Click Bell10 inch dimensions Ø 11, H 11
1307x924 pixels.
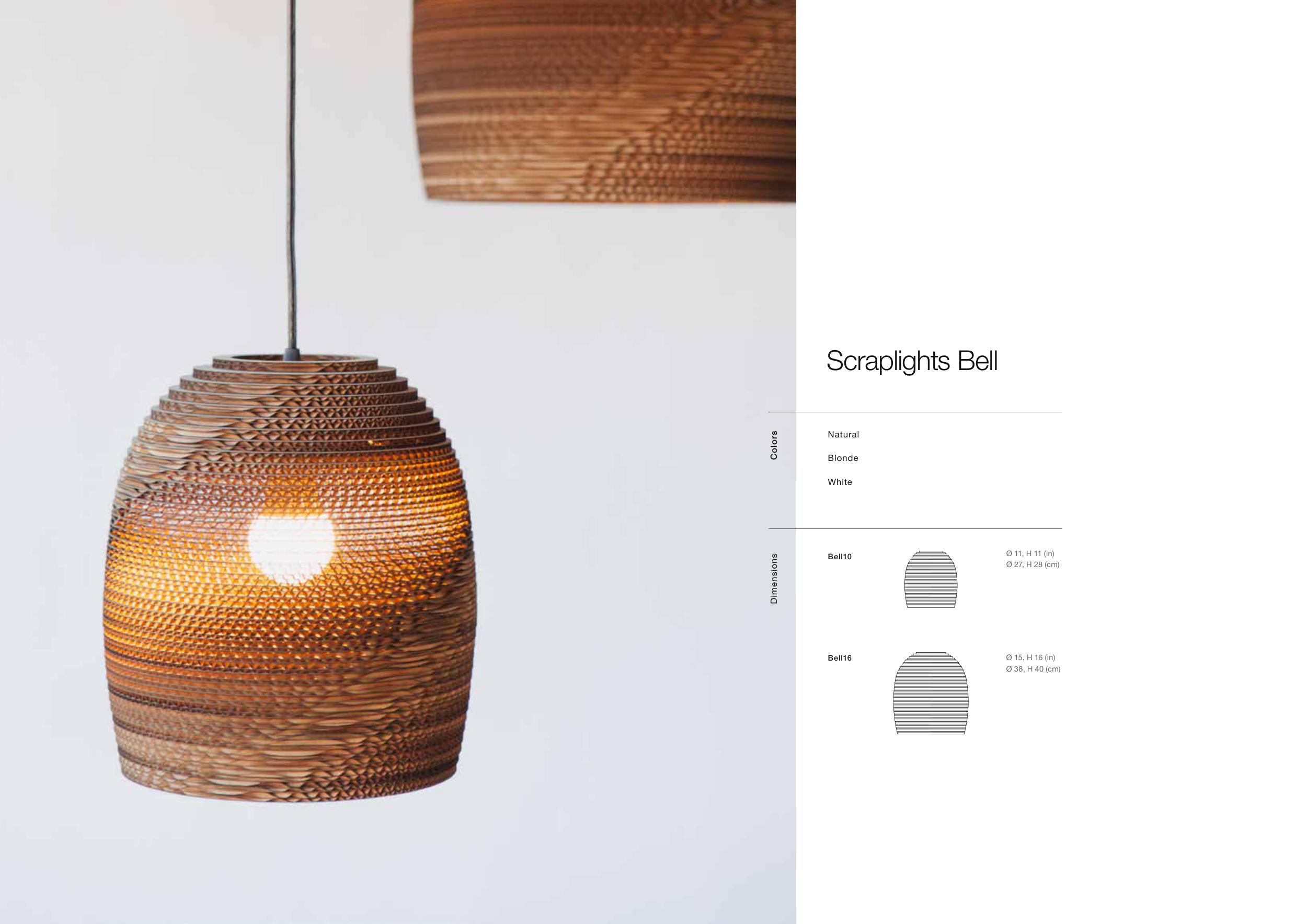point(1030,553)
